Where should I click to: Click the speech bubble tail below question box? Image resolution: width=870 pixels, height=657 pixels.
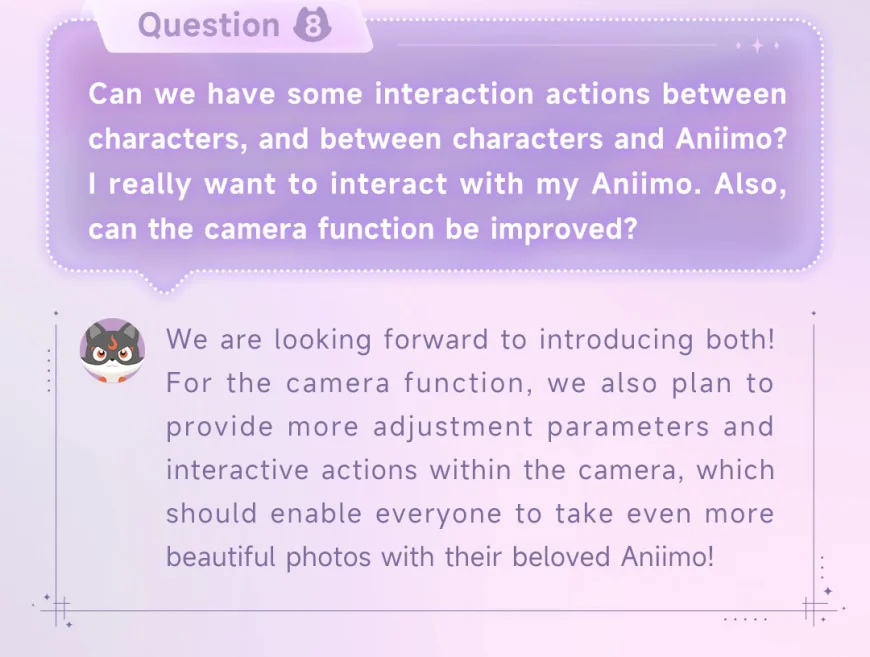point(165,282)
